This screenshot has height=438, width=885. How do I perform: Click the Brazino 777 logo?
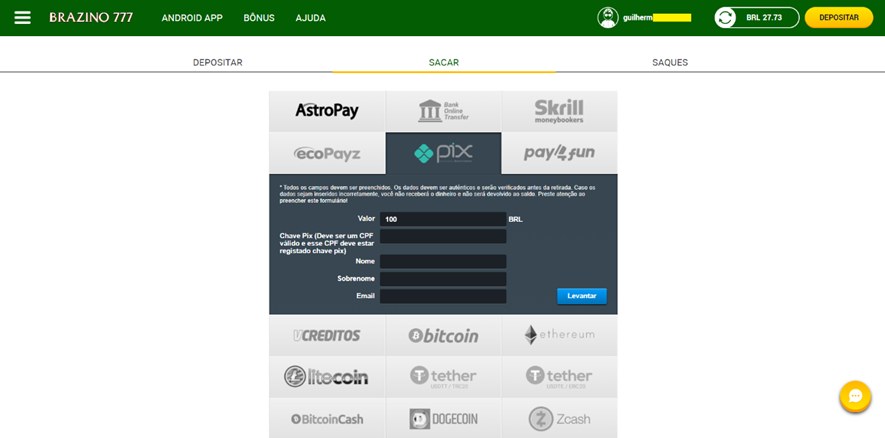(91, 17)
